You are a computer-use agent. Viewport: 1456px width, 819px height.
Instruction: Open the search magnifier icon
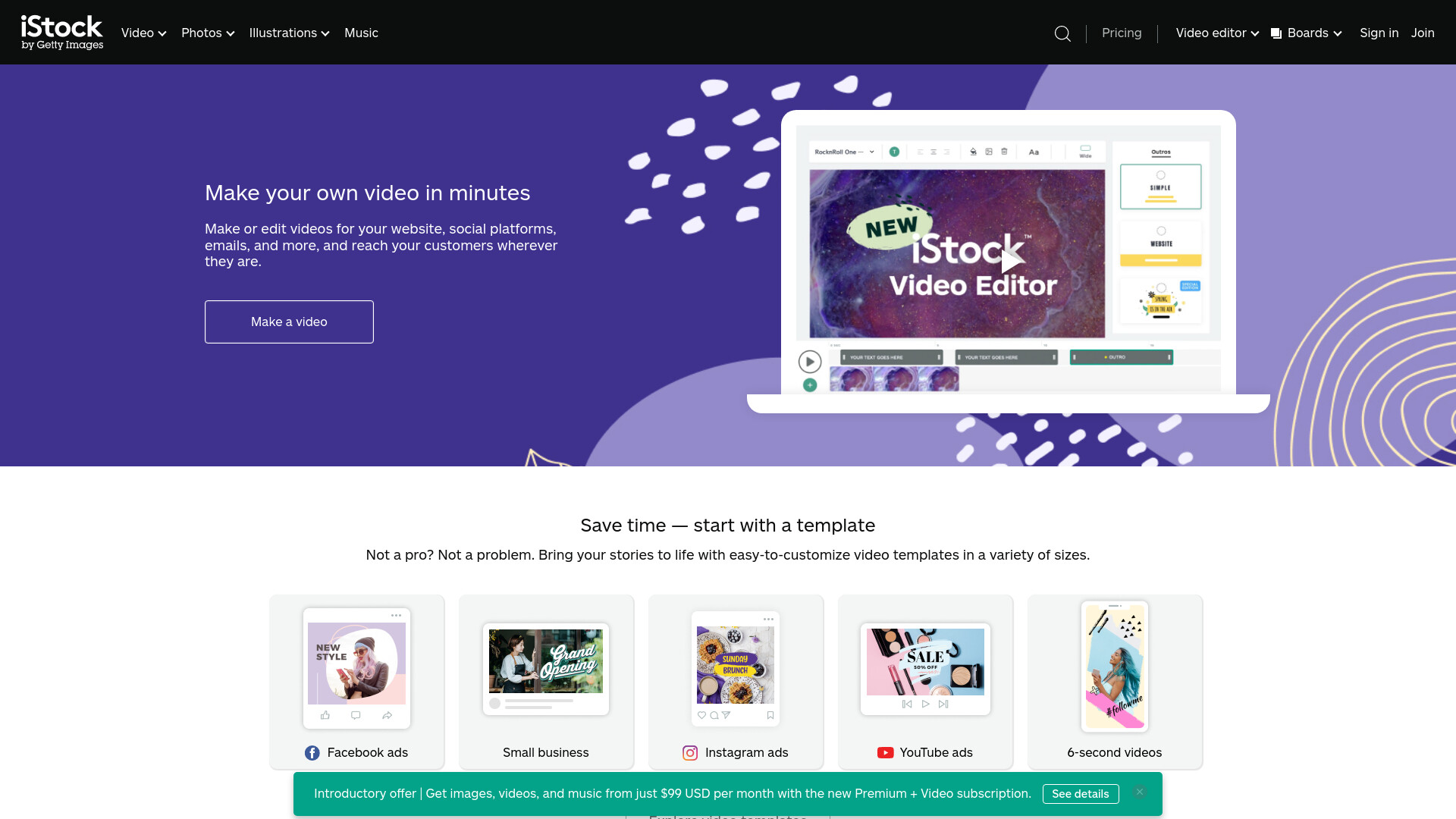(1062, 33)
